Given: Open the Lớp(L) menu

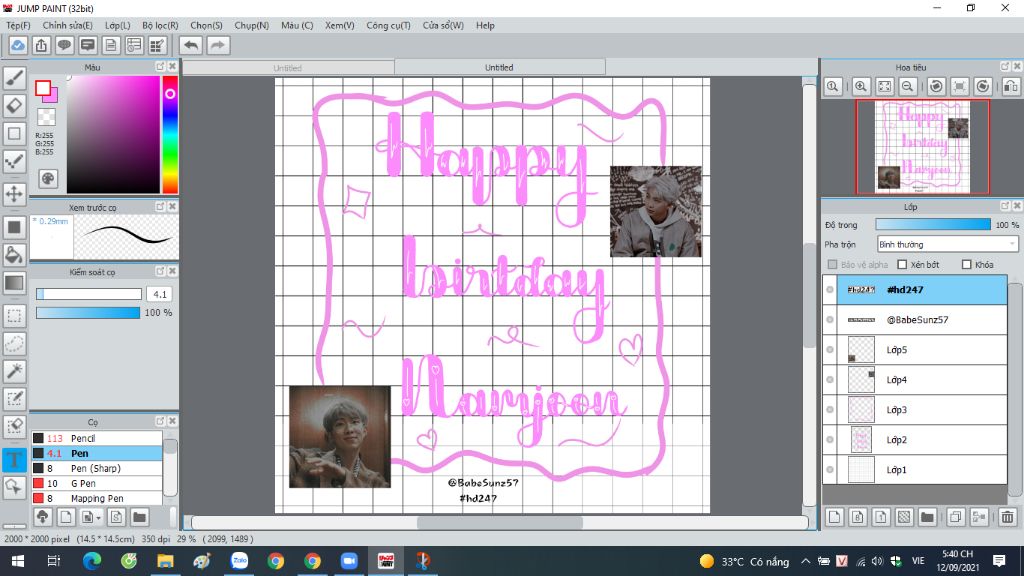Looking at the screenshot, I should tap(118, 25).
